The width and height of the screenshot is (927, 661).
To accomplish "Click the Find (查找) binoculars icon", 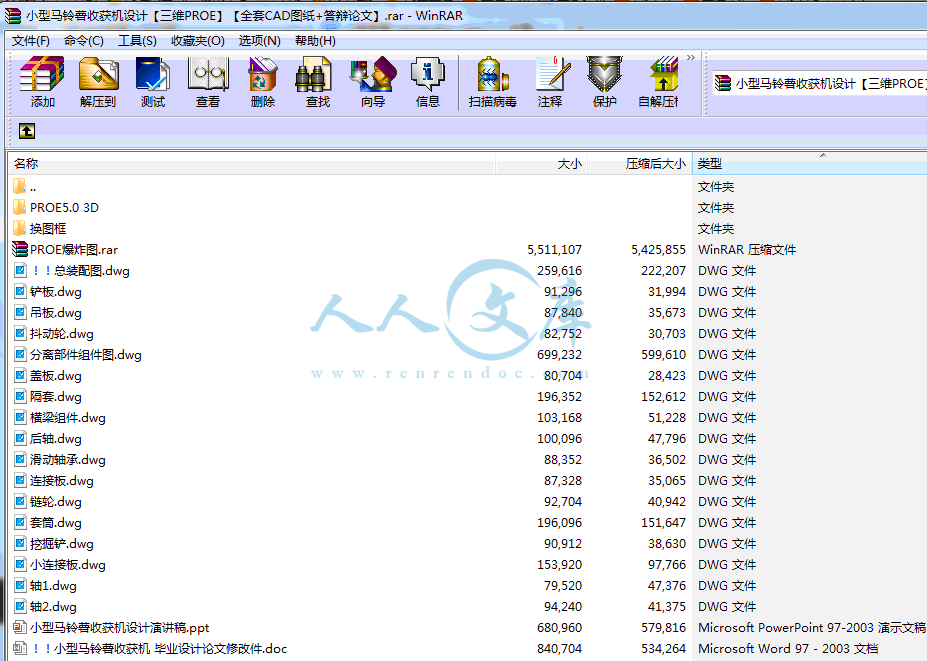I will (x=317, y=82).
